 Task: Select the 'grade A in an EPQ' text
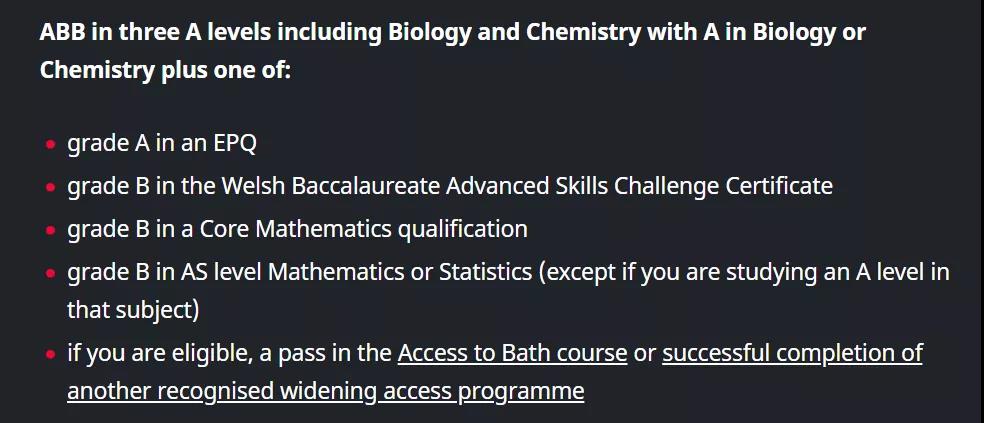pos(162,144)
